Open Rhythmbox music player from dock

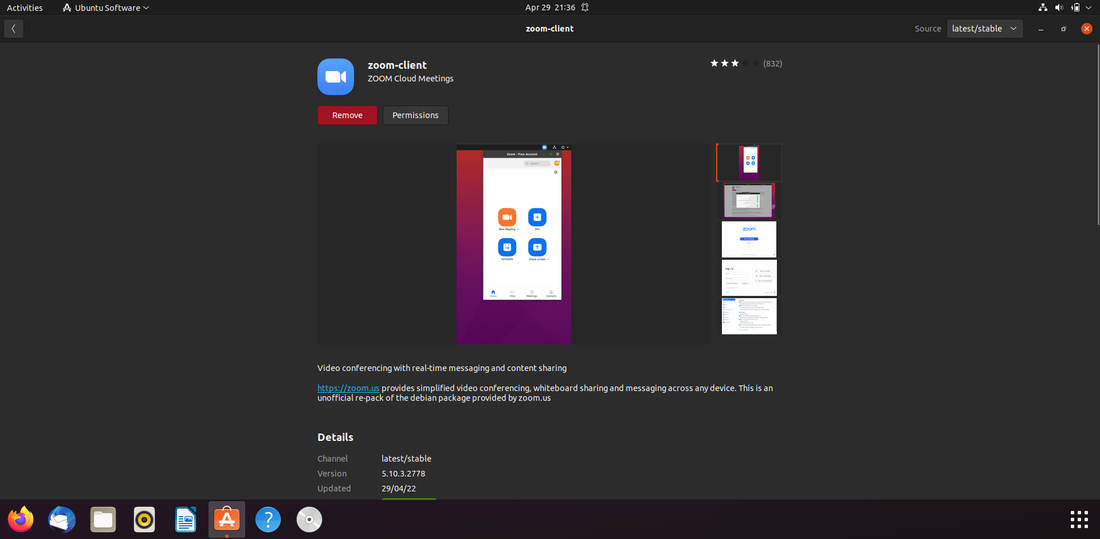tap(144, 519)
